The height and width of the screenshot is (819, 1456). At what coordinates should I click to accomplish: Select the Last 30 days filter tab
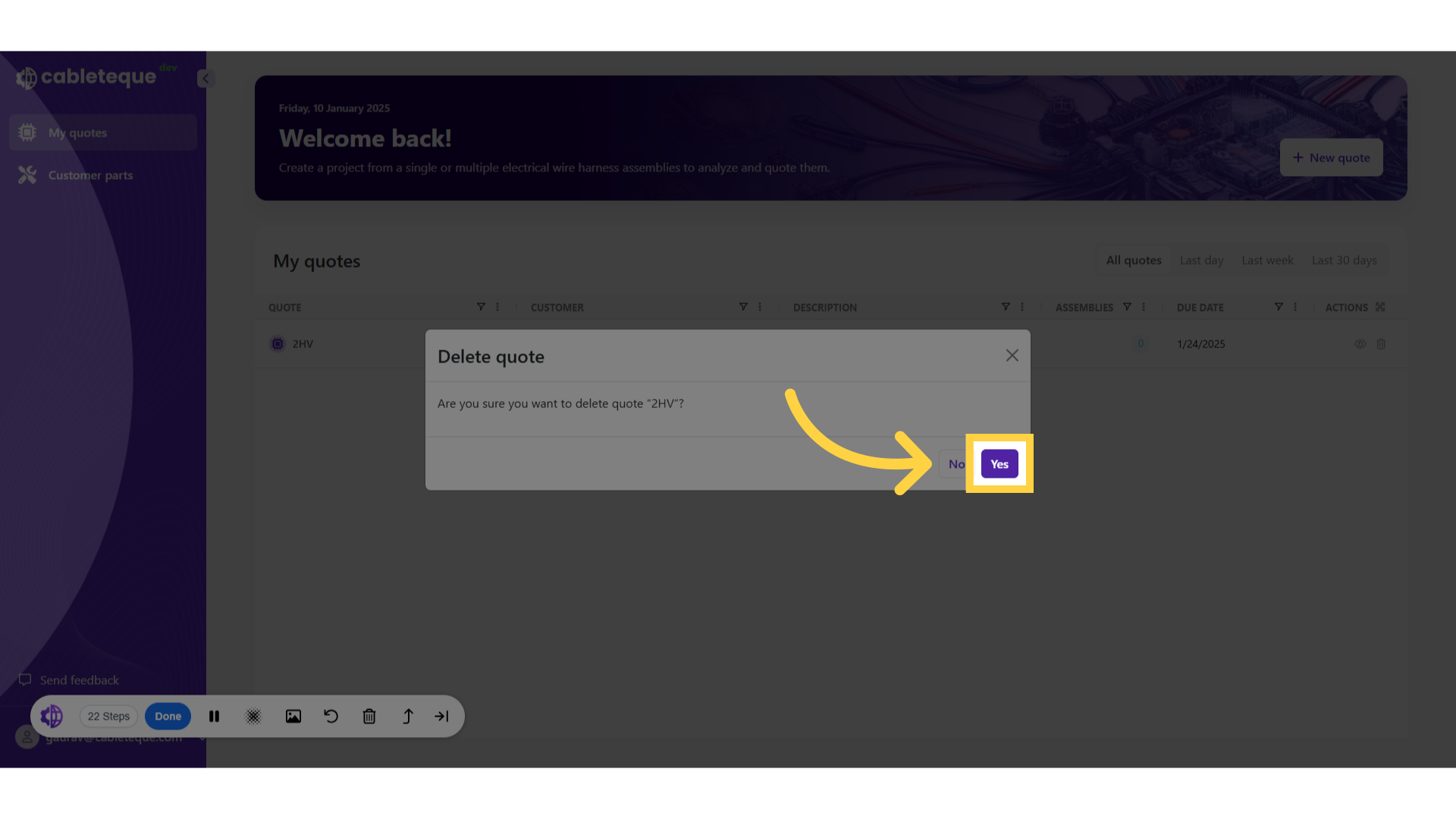coord(1344,260)
